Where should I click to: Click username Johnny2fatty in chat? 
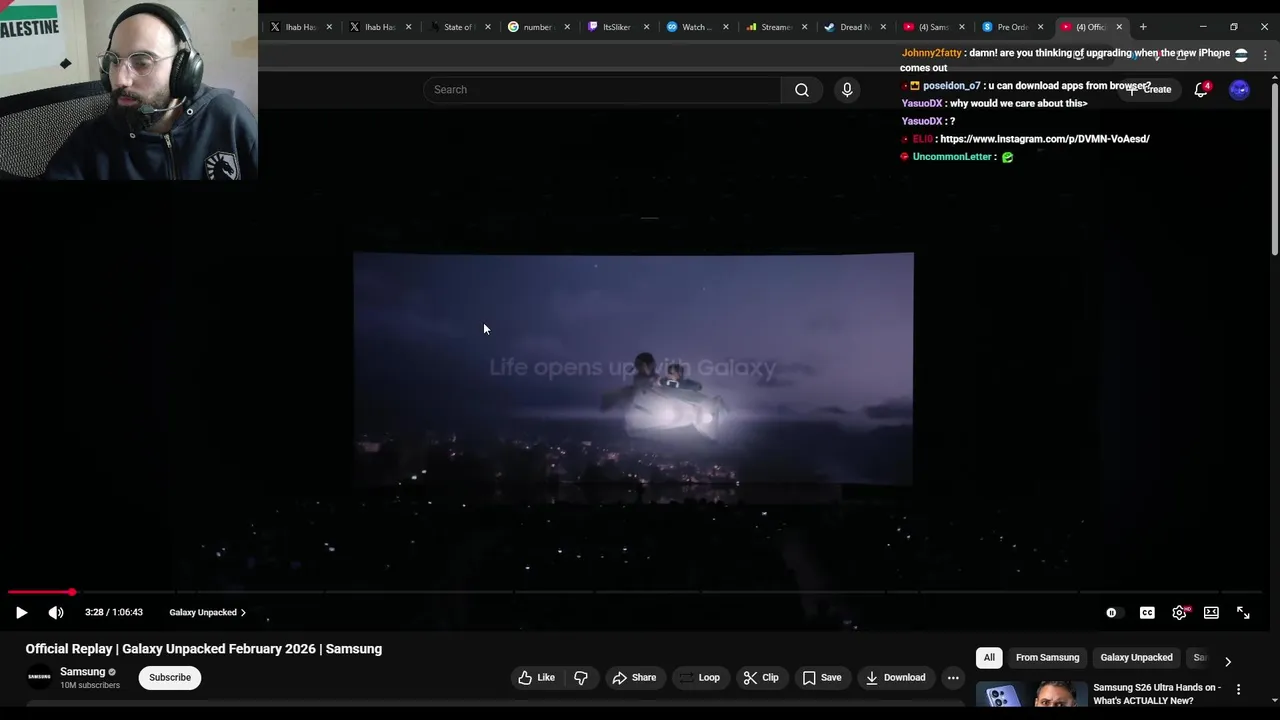[931, 53]
